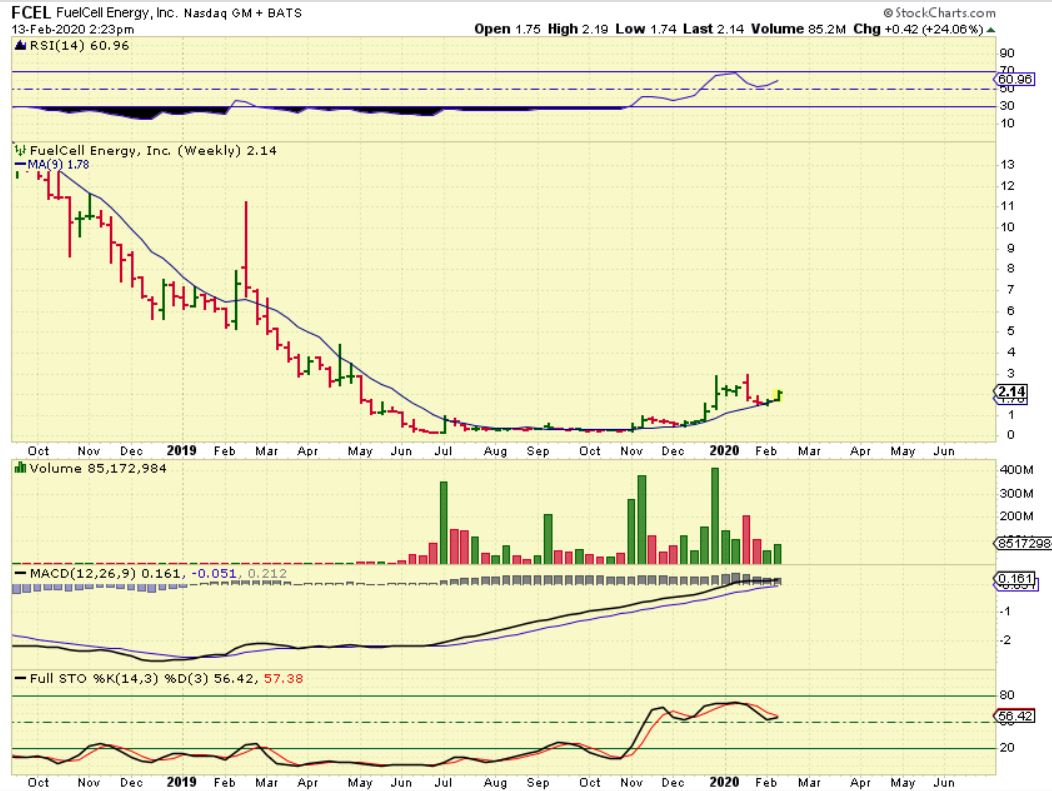
Task: Select the 'Nasdaq GM + BATS' exchange text
Action: [243, 13]
